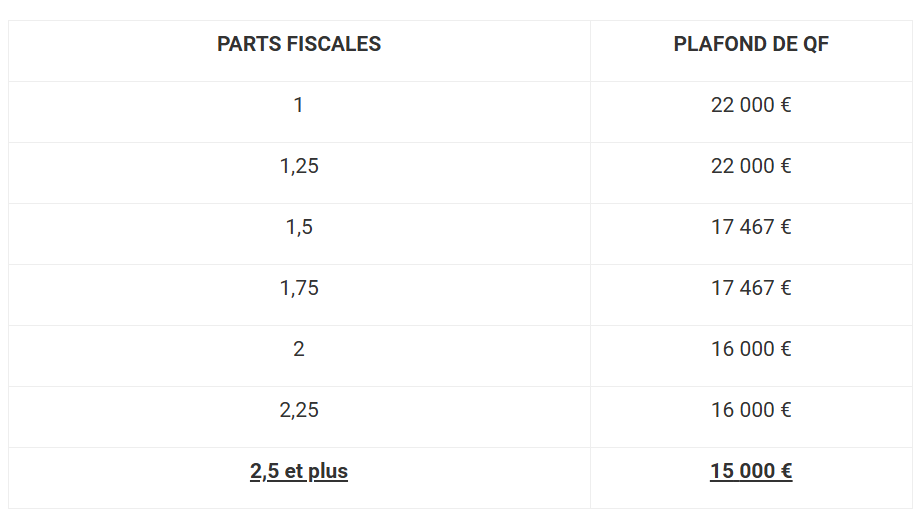Screen dimensions: 921x521
Task: Click the 22 000 € value for 1 part
Action: click(751, 105)
